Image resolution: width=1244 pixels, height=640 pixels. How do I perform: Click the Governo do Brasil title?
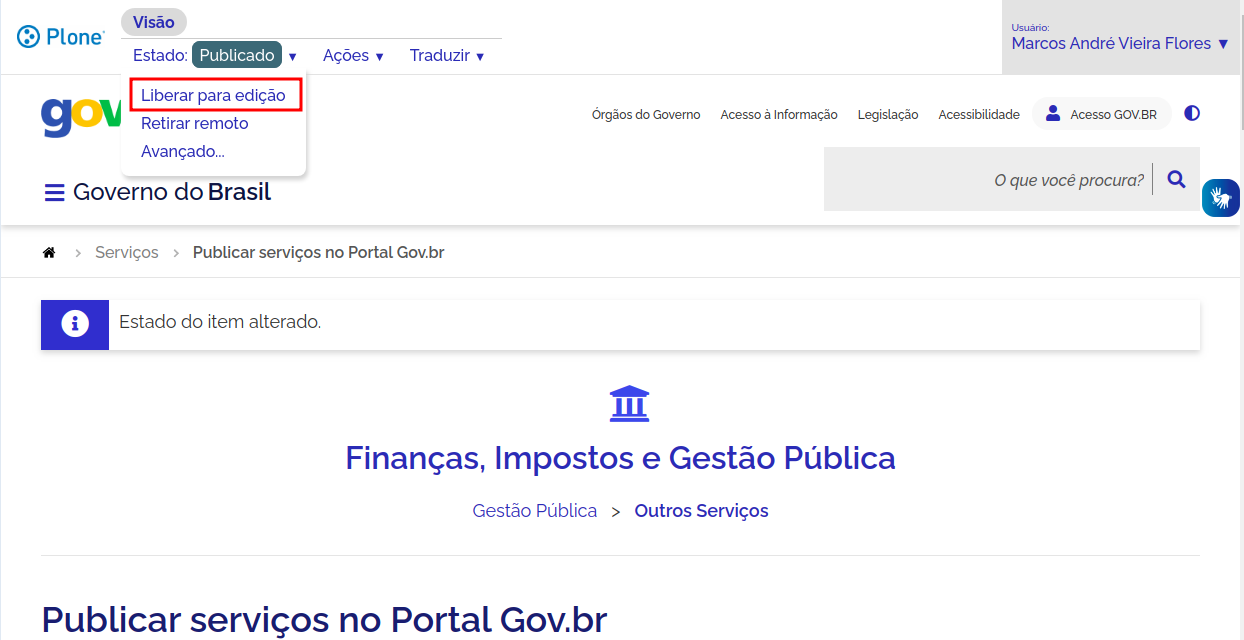click(x=172, y=192)
